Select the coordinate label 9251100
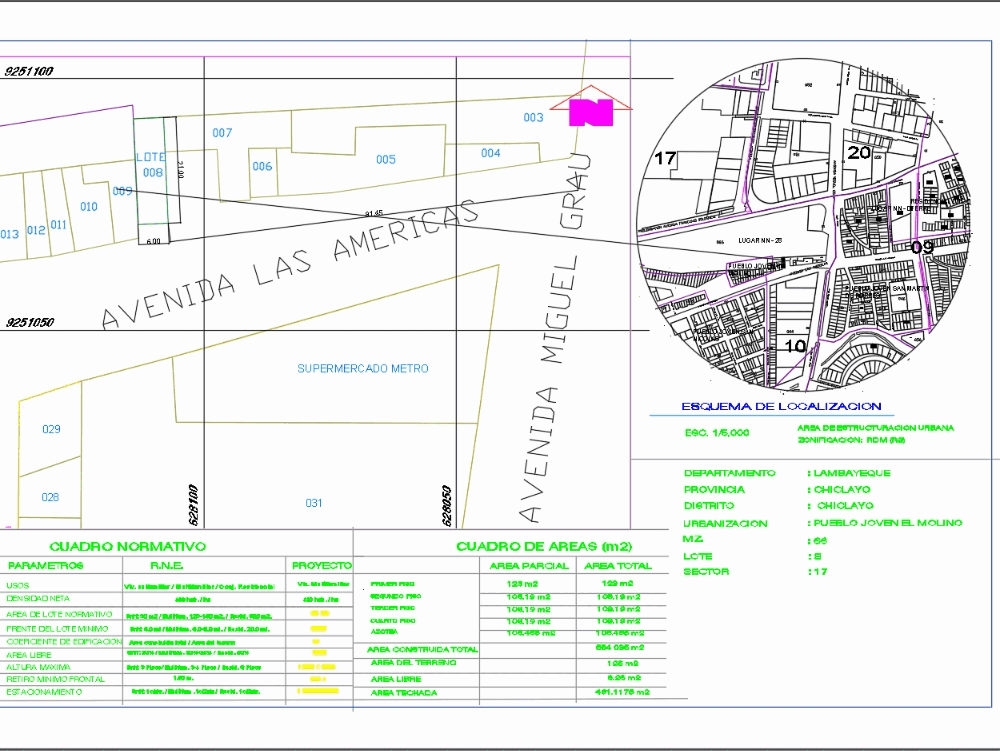This screenshot has height=751, width=1000. 28,72
